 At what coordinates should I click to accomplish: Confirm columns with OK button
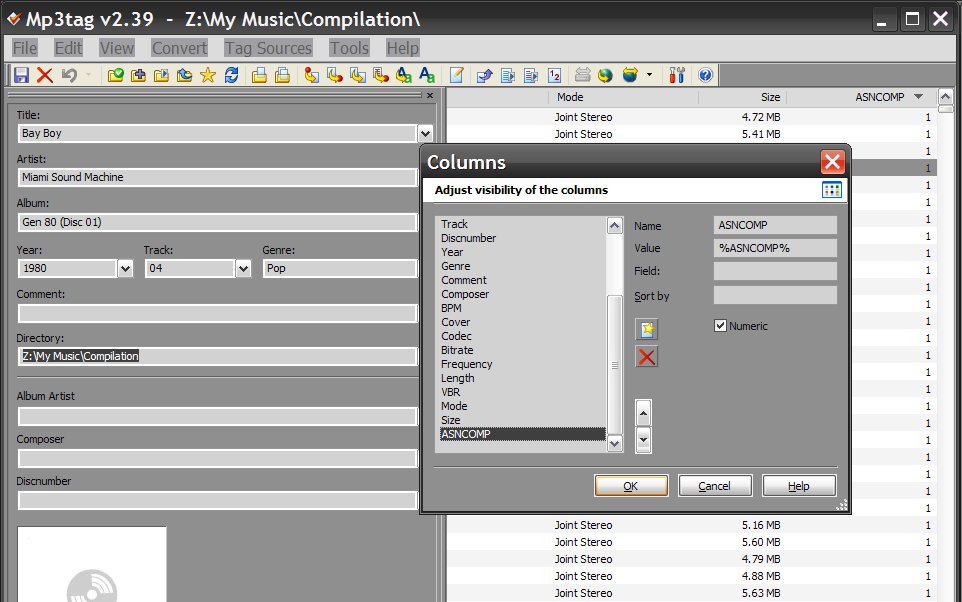(x=631, y=486)
